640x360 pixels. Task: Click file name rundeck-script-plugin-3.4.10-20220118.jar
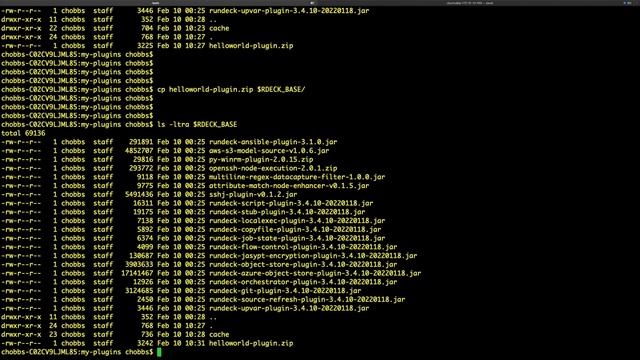291,203
